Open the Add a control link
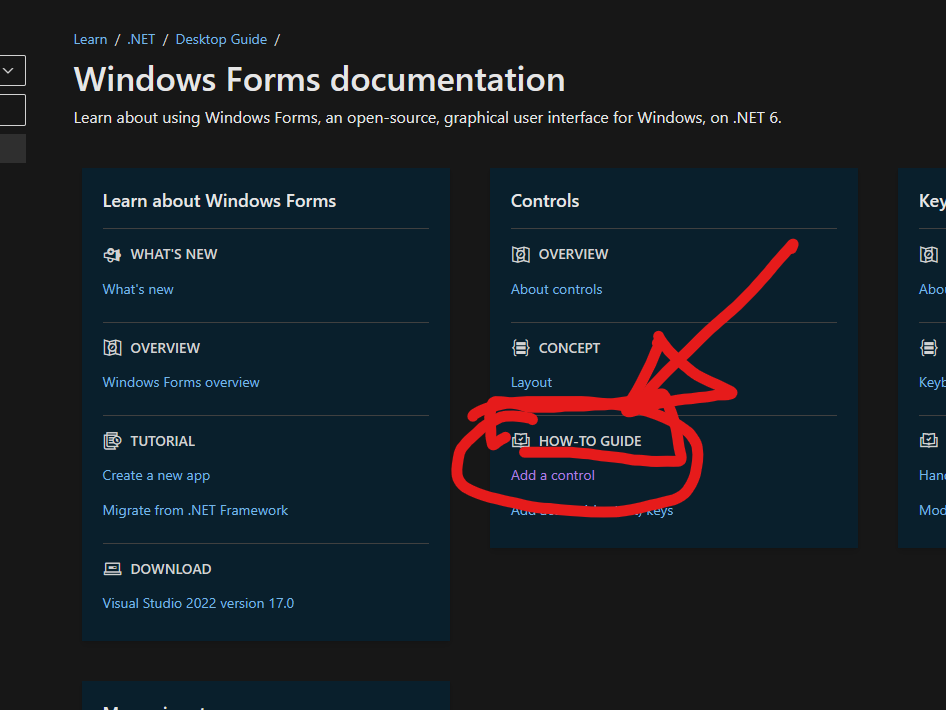The height and width of the screenshot is (710, 946). (x=553, y=475)
